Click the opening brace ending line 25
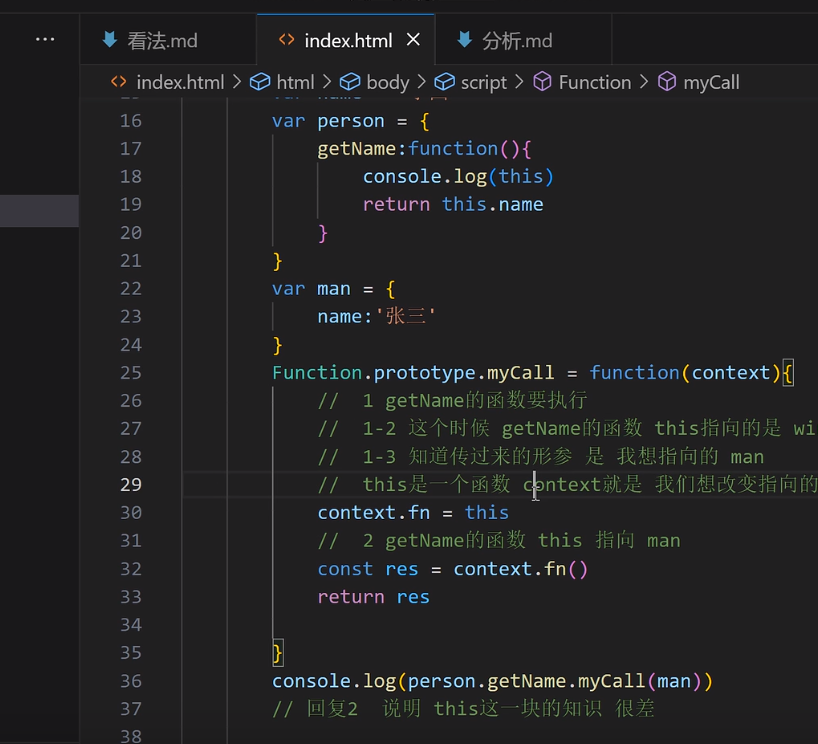 tap(787, 373)
